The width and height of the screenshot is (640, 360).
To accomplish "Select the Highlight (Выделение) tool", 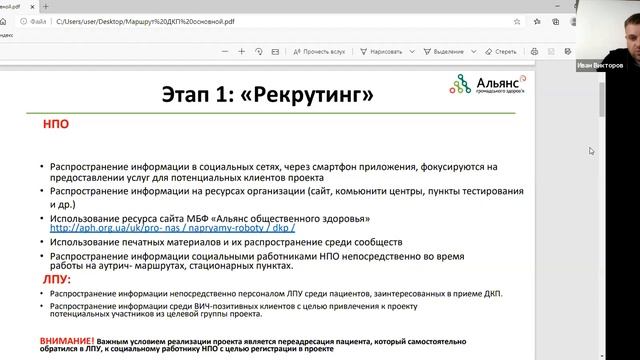I will coord(444,52).
